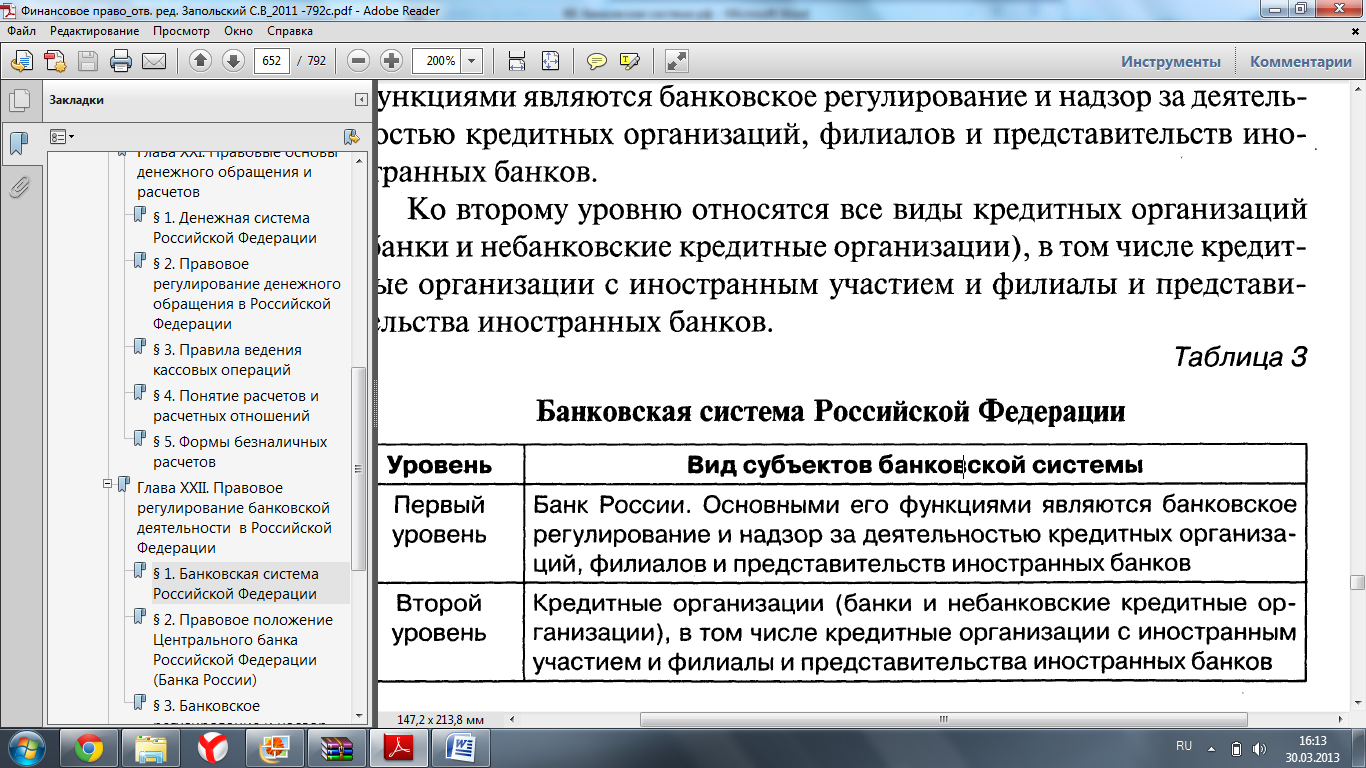Click the table title Банковская система Российской Федерации
Screen dimensions: 1366x768
pos(831,412)
